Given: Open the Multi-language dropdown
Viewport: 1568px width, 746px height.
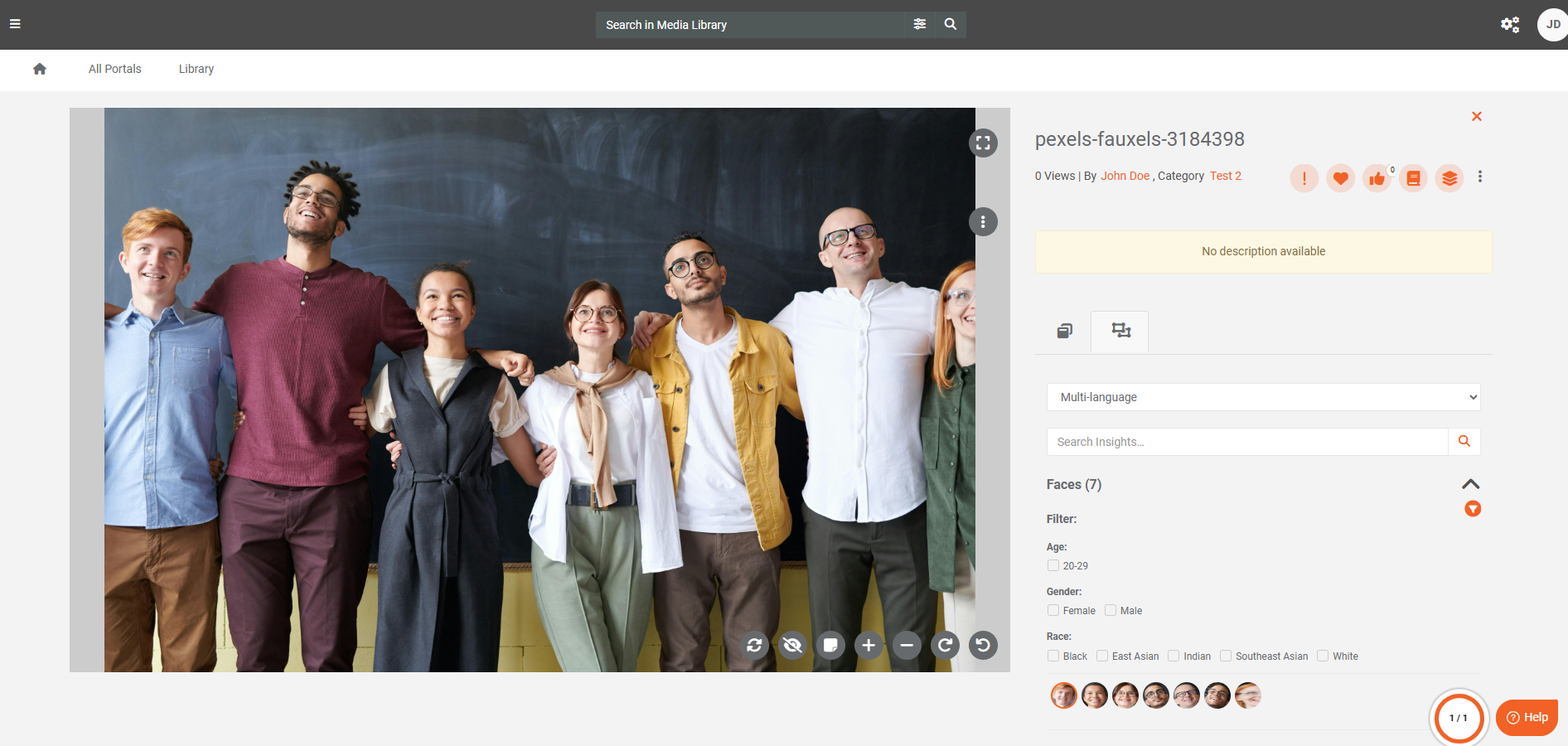Looking at the screenshot, I should click(1263, 397).
